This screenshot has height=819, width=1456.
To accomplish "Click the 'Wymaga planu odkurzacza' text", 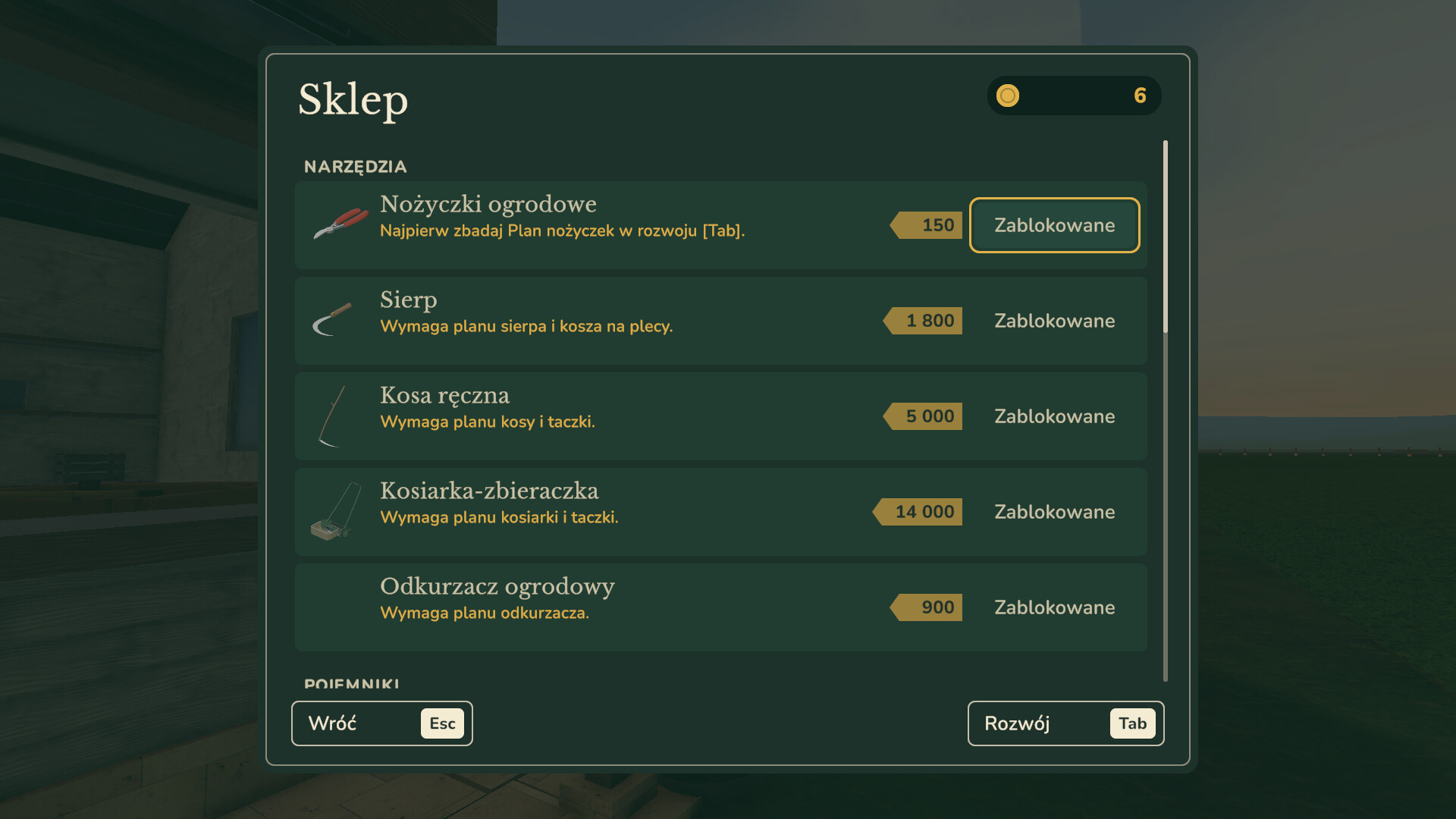I will click(485, 613).
